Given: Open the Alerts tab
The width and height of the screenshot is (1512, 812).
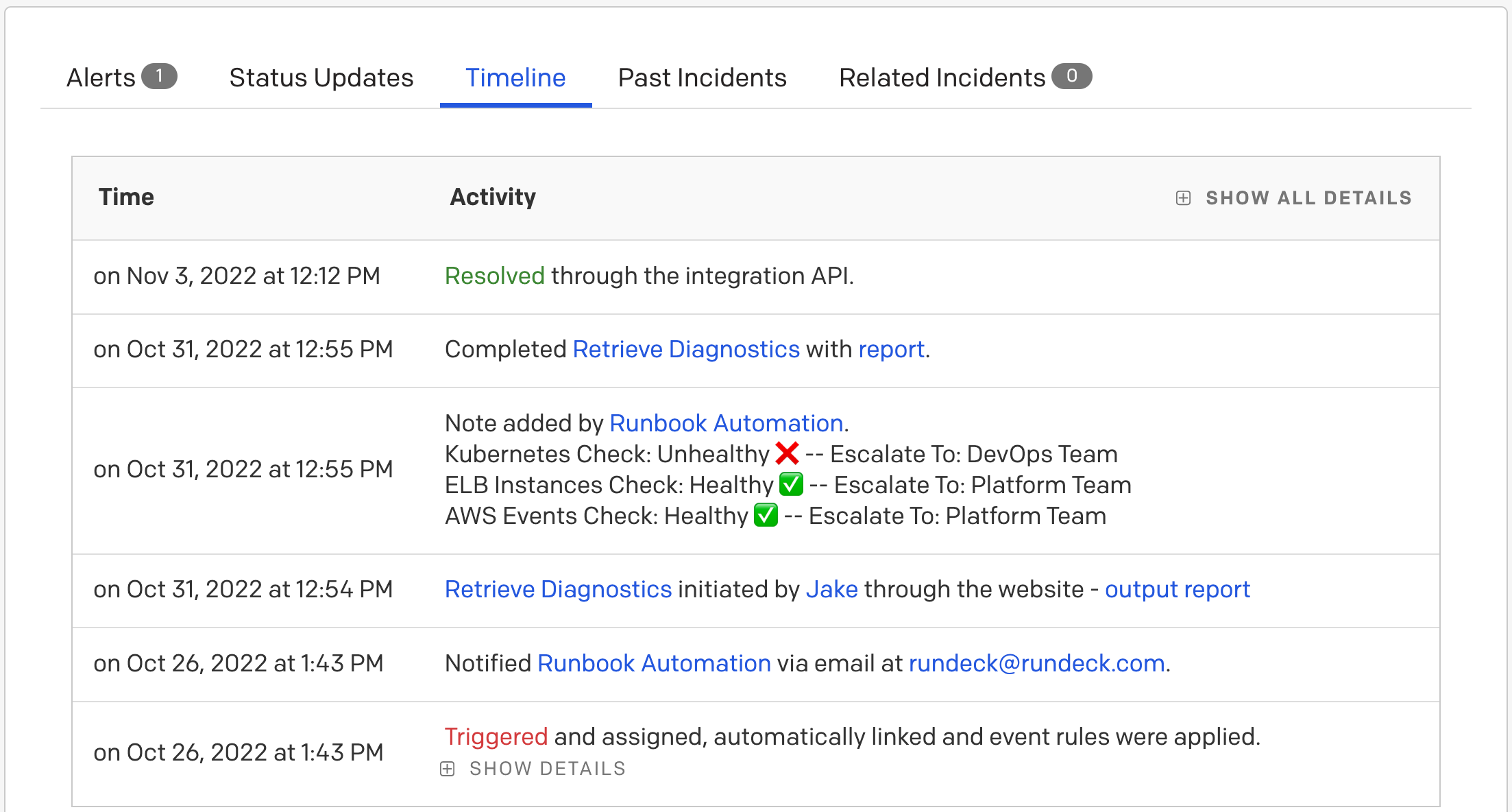Looking at the screenshot, I should pos(99,77).
